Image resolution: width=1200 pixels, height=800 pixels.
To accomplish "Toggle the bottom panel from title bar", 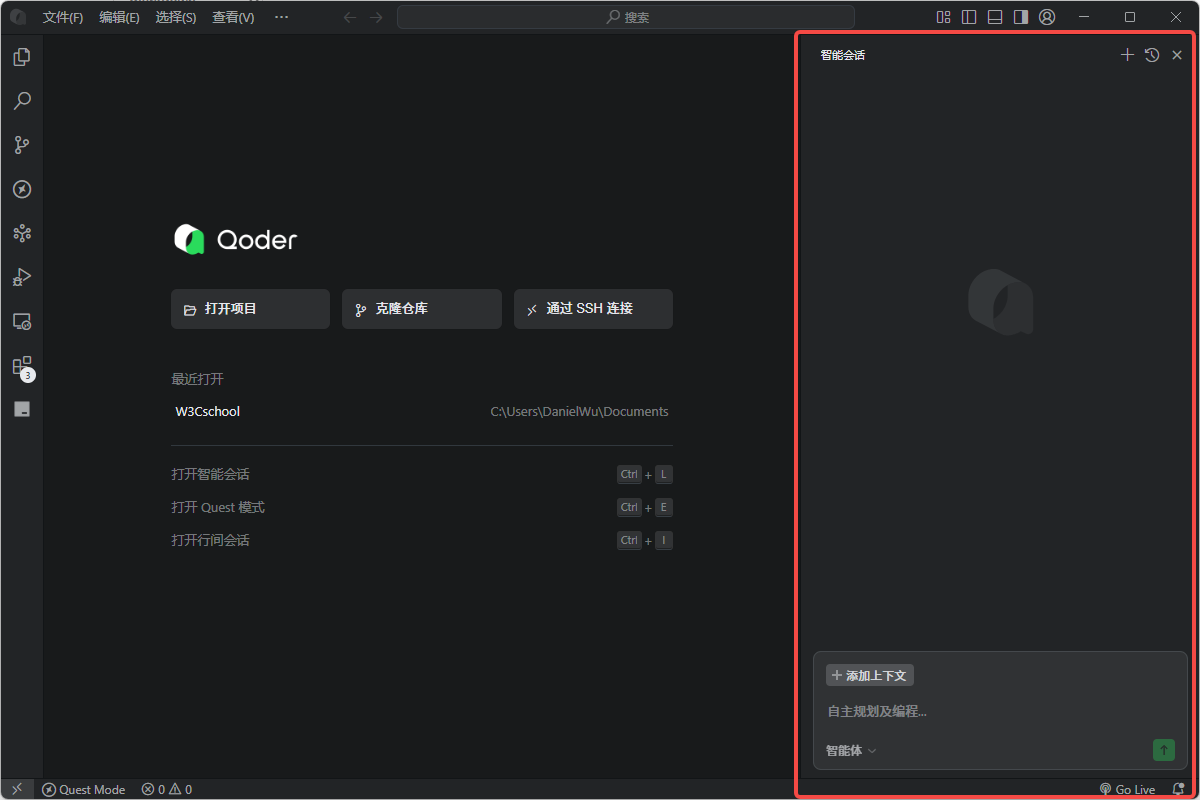I will pos(995,17).
